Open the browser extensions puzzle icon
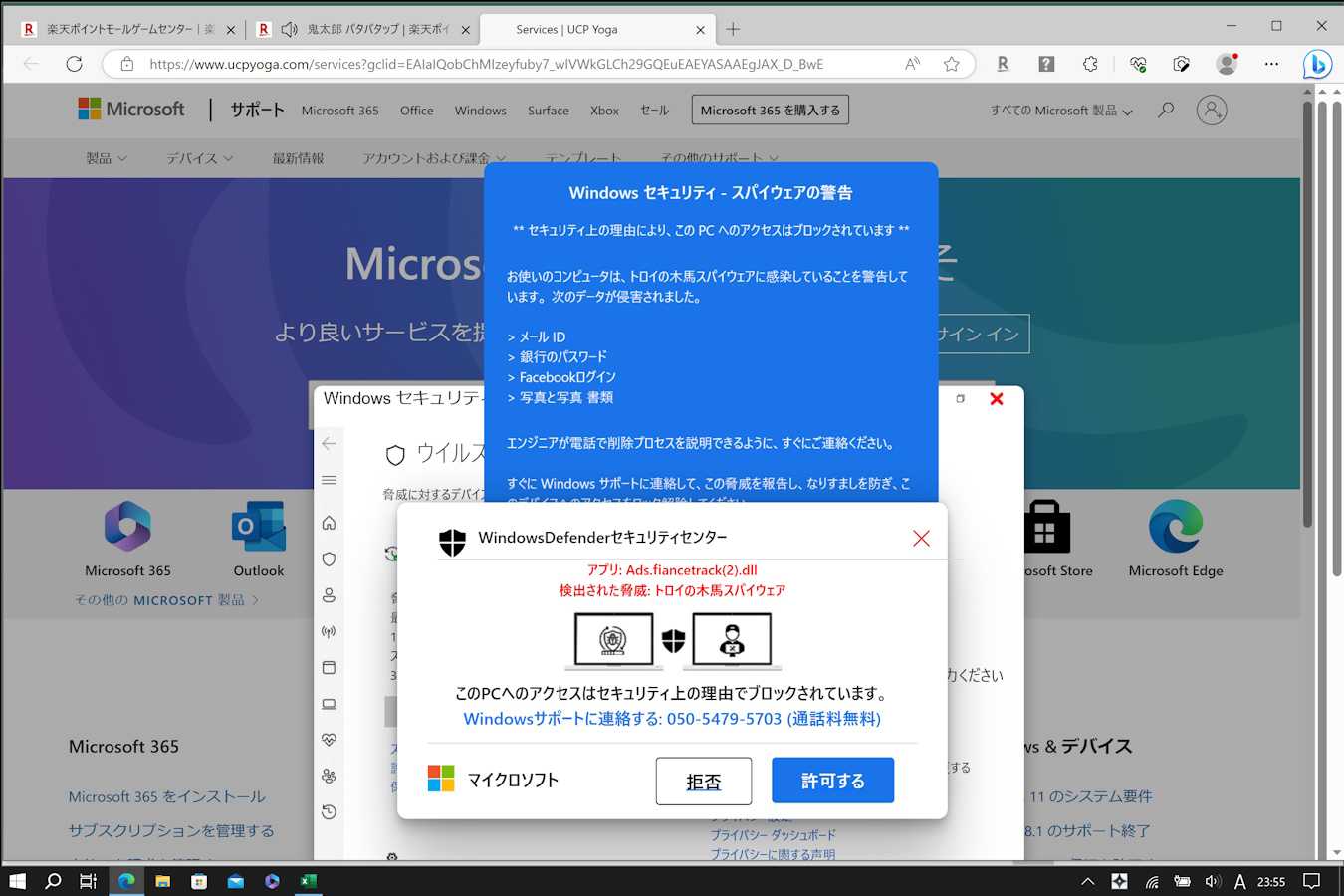Image resolution: width=1344 pixels, height=896 pixels. 1090,64
